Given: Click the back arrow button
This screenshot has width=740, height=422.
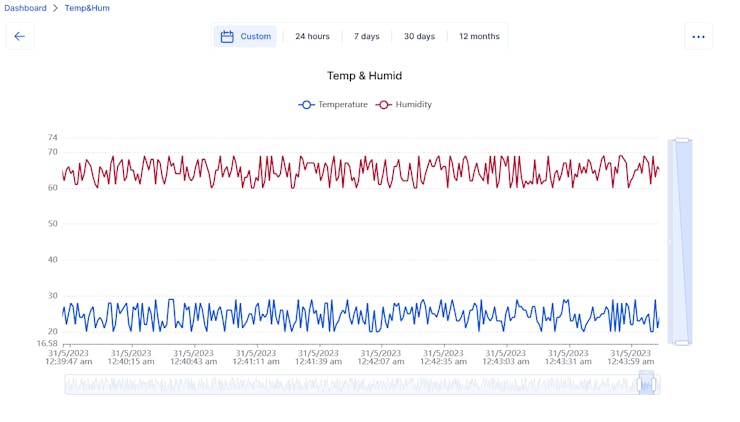Looking at the screenshot, I should [19, 37].
